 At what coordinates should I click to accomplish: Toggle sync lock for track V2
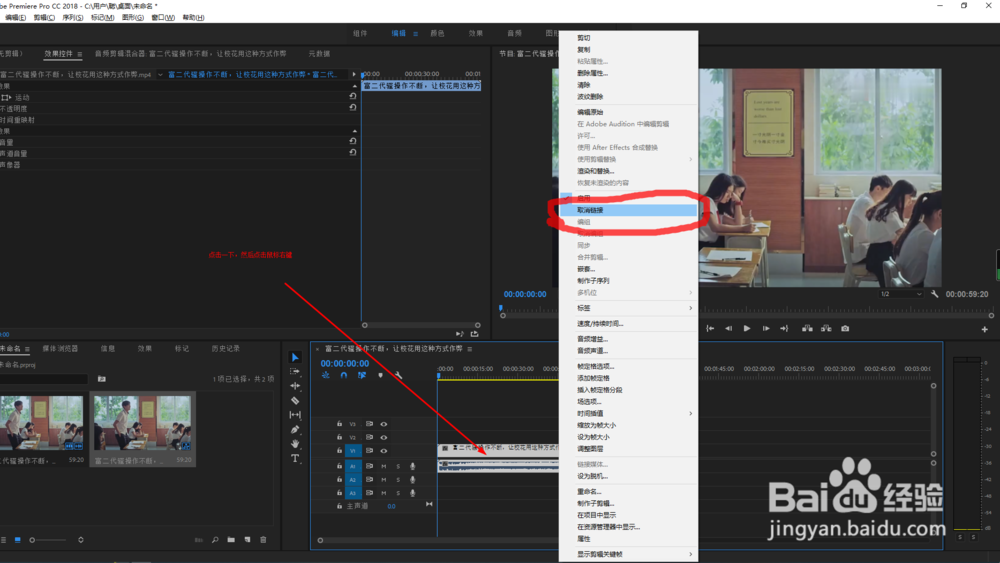[369, 437]
